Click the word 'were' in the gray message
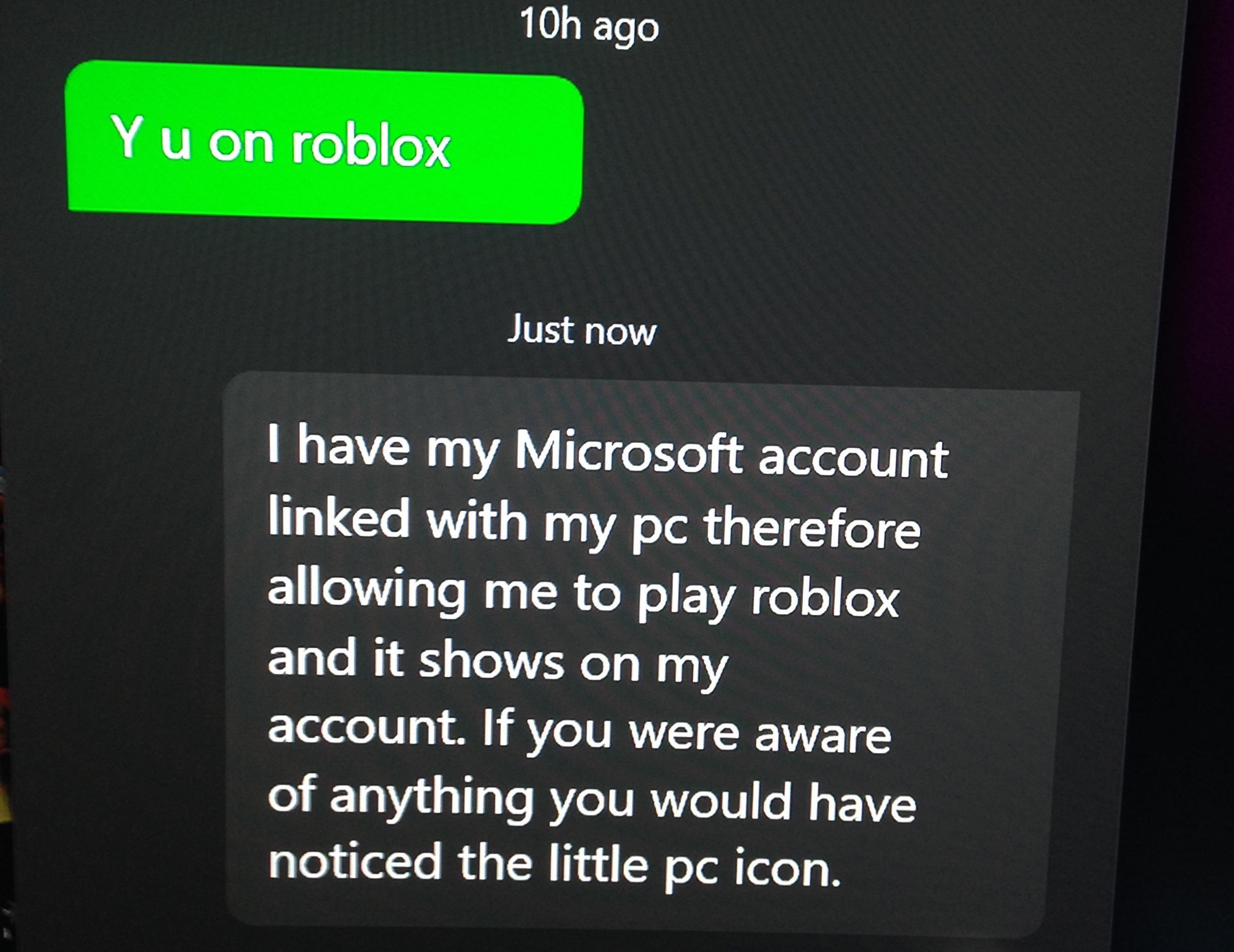The image size is (1234, 952). 685,733
